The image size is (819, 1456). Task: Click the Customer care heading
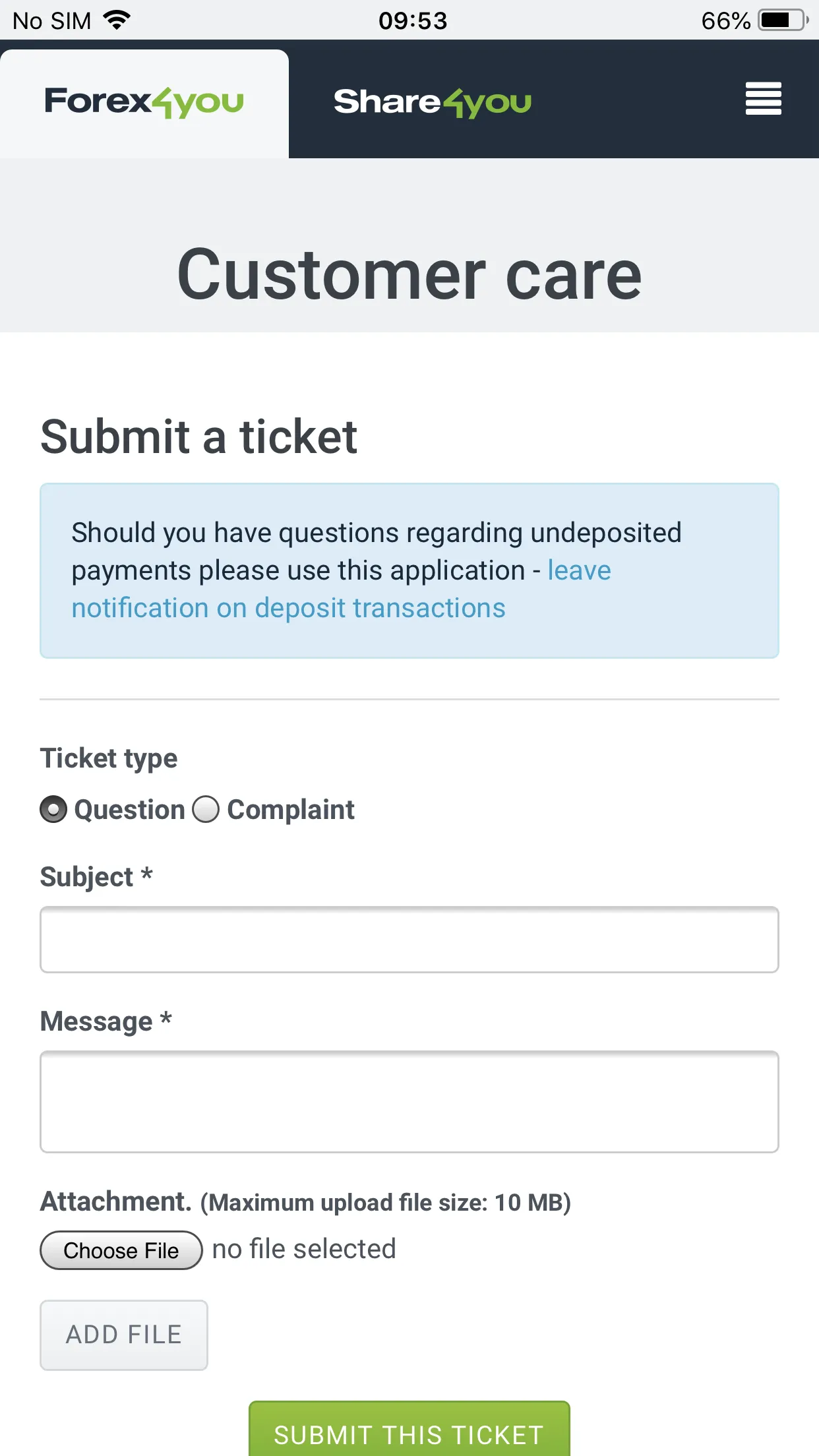tap(409, 274)
